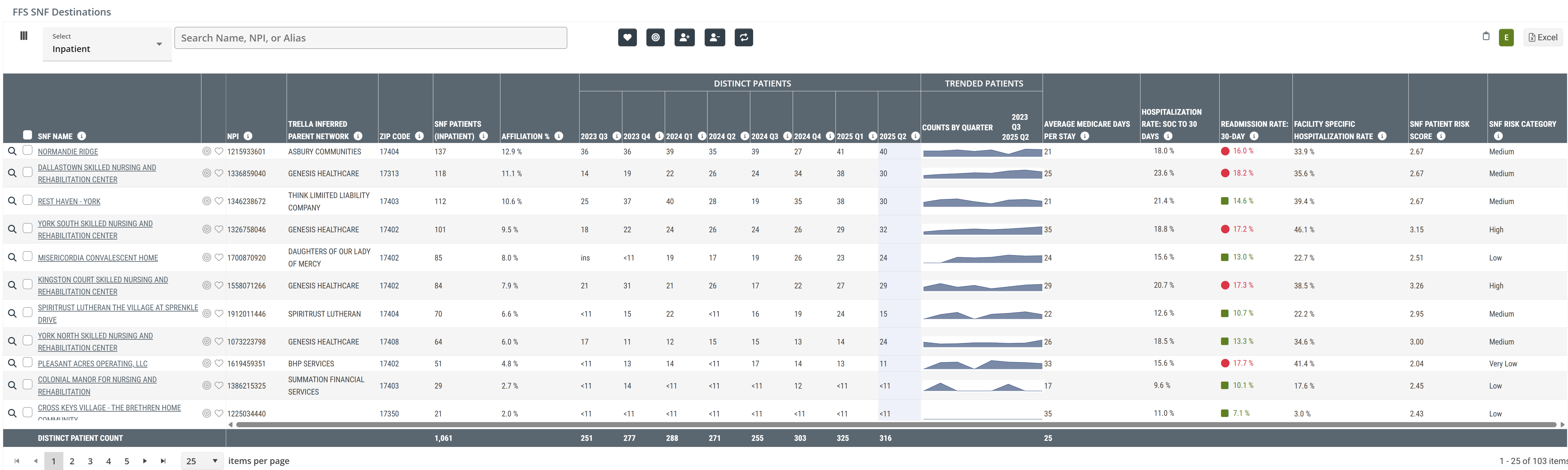Go to page 3 of results

tap(90, 461)
